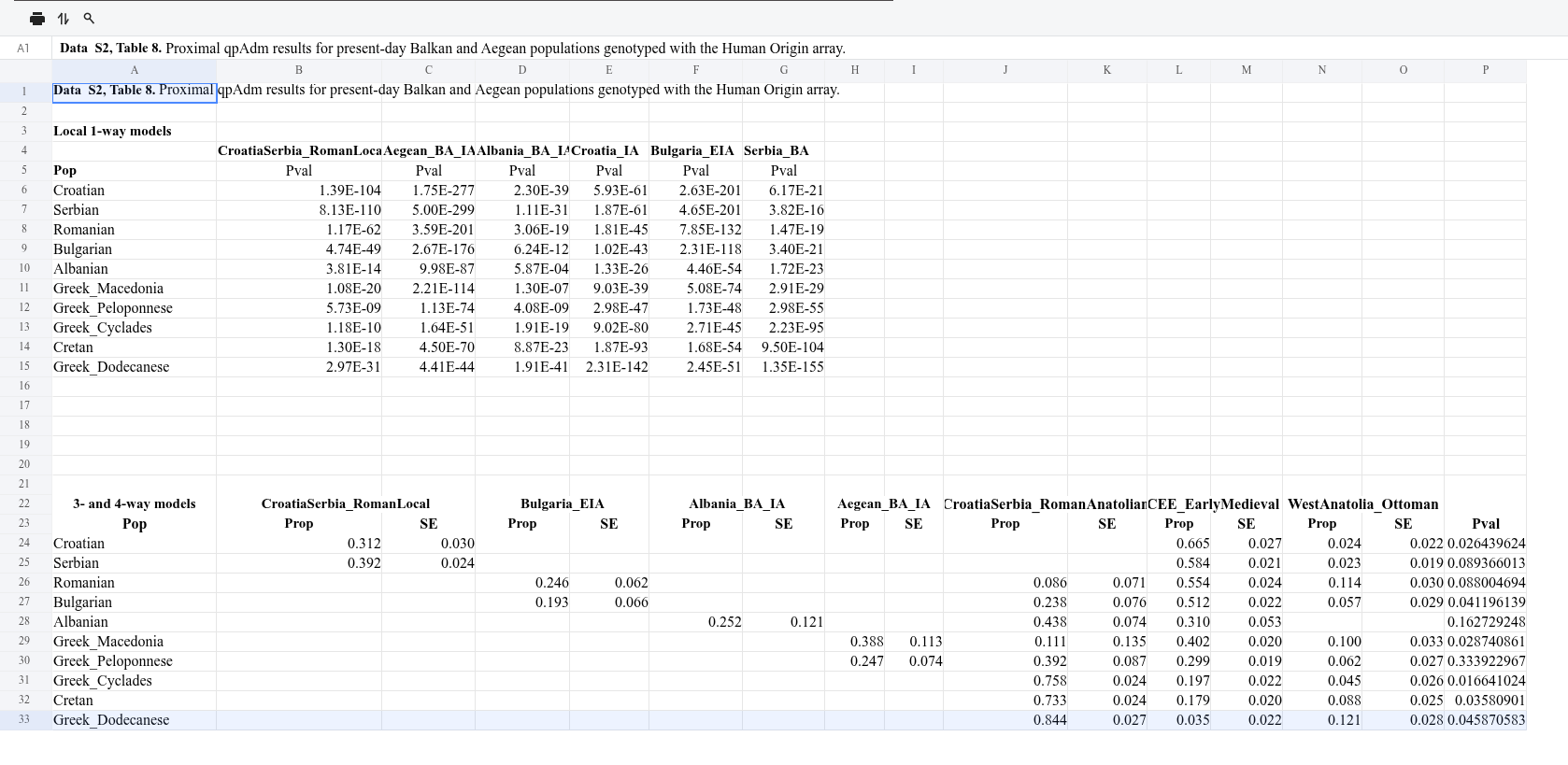
Task: Click the value 2.91E-29
Action: 796,288
